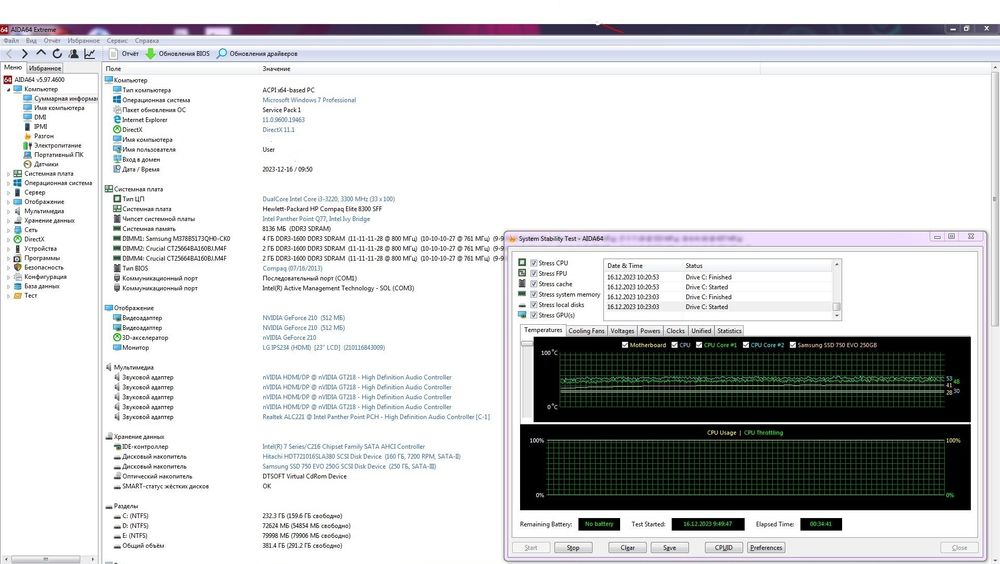Screen dimensions: 1000x564
Task: Open Электропитание power tree item
Action: click(x=57, y=145)
